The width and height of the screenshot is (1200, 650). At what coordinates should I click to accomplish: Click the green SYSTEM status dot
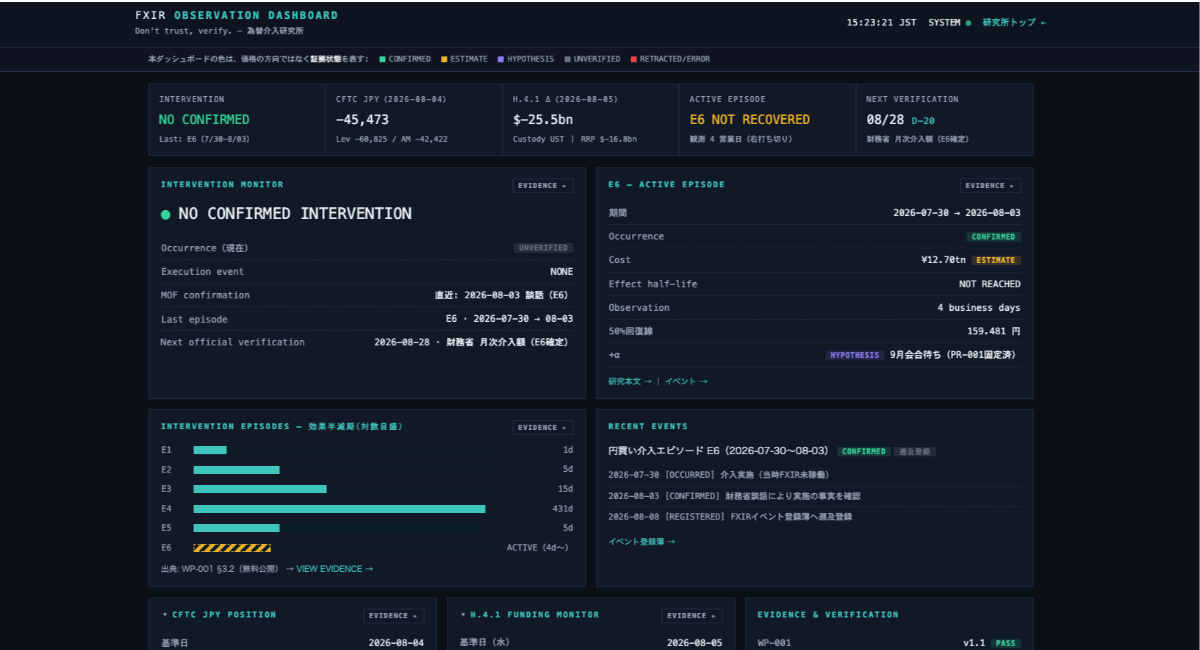tap(968, 22)
